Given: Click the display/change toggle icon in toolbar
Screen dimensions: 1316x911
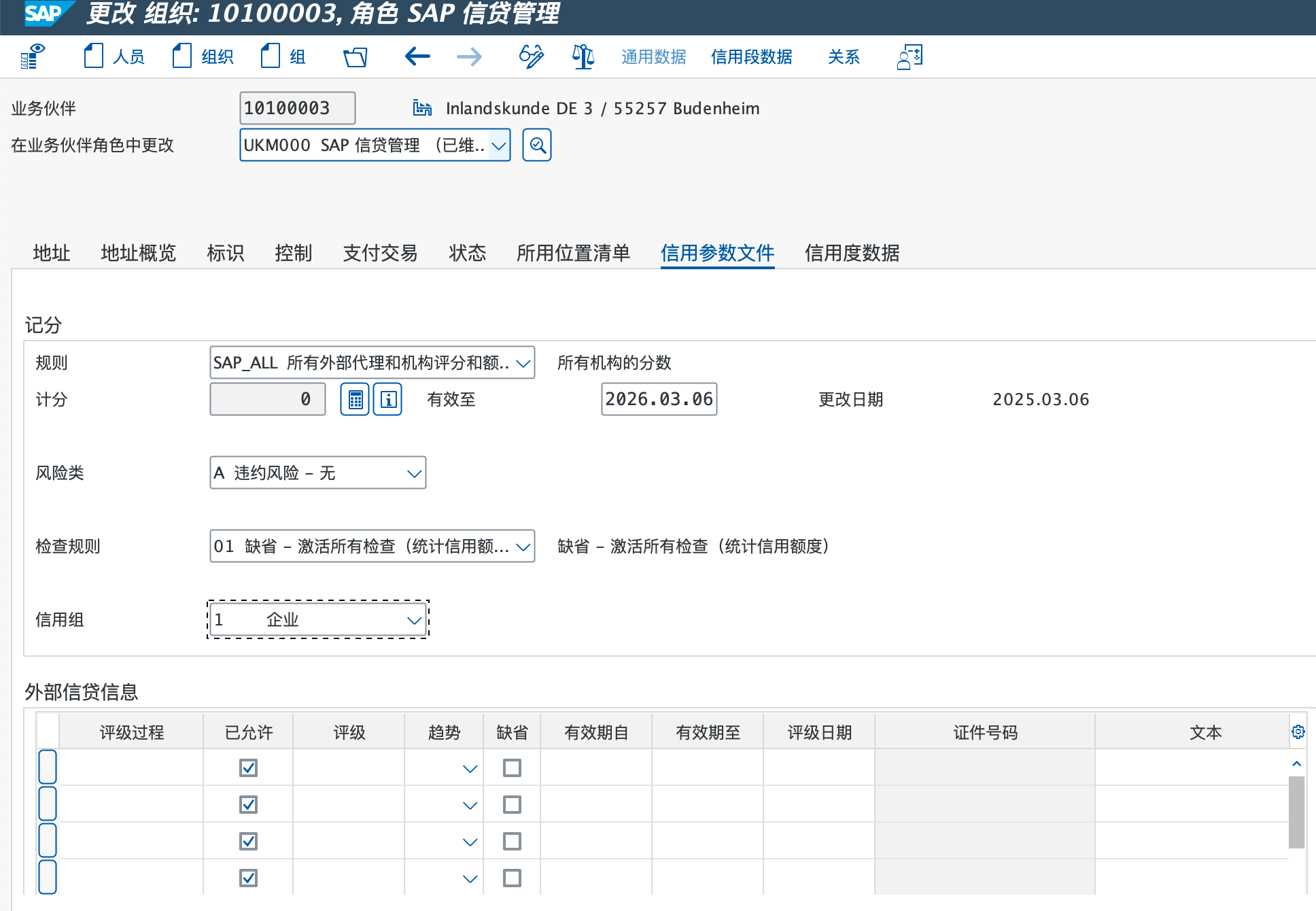Looking at the screenshot, I should pos(33,56).
